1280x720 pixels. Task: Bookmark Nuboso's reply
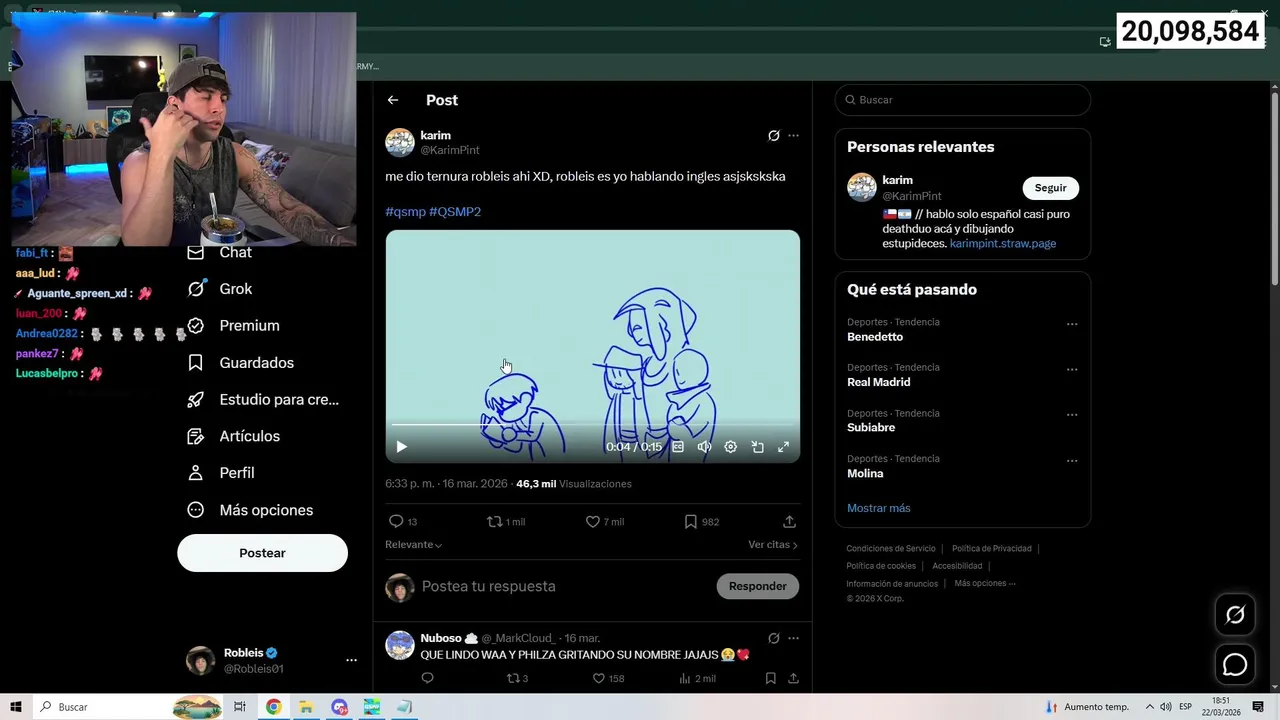[770, 678]
